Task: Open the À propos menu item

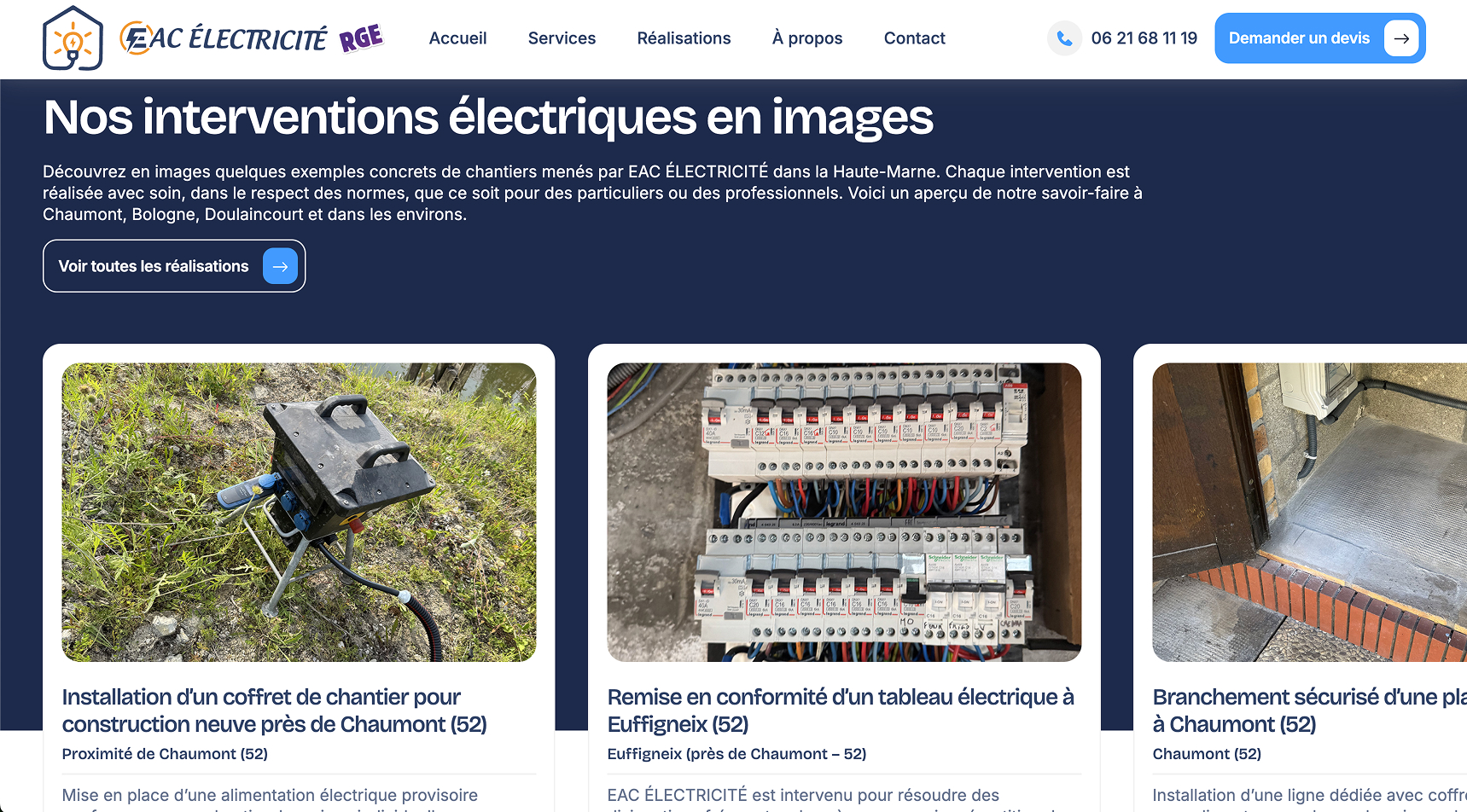Action: click(807, 38)
